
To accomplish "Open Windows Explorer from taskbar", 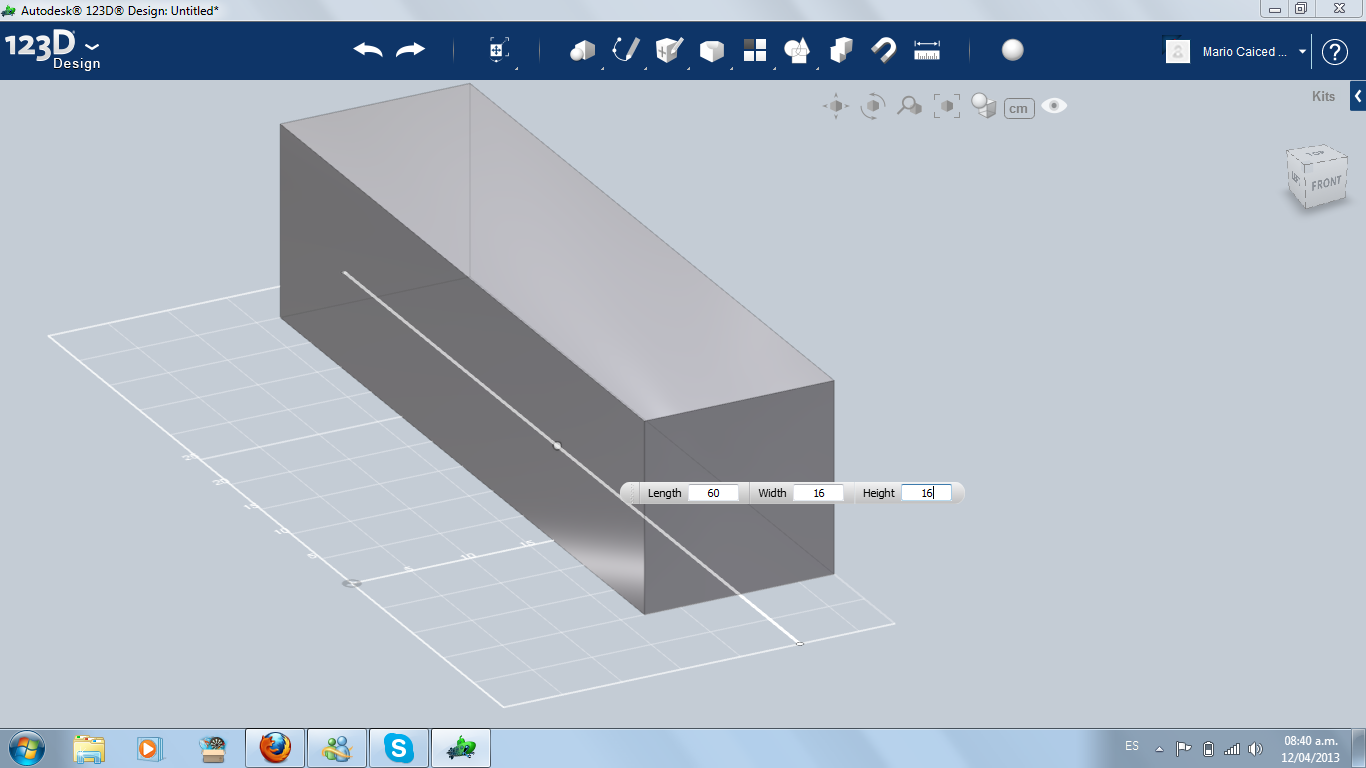I will pos(89,748).
